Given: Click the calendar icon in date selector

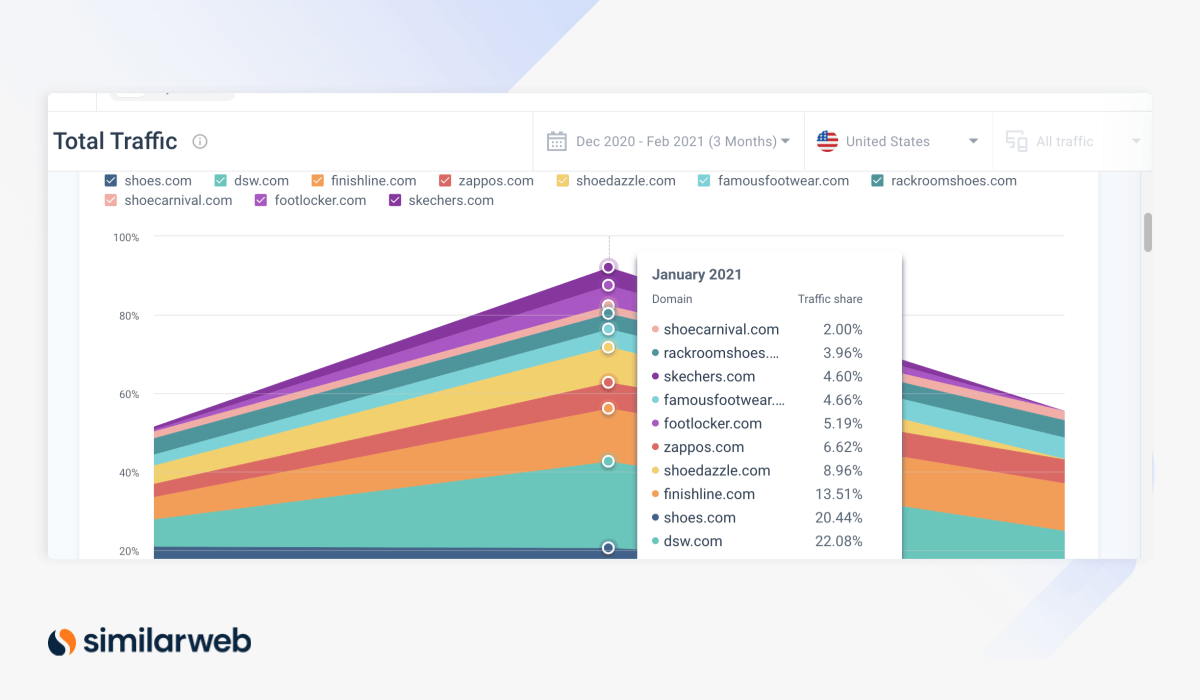Looking at the screenshot, I should tap(557, 141).
